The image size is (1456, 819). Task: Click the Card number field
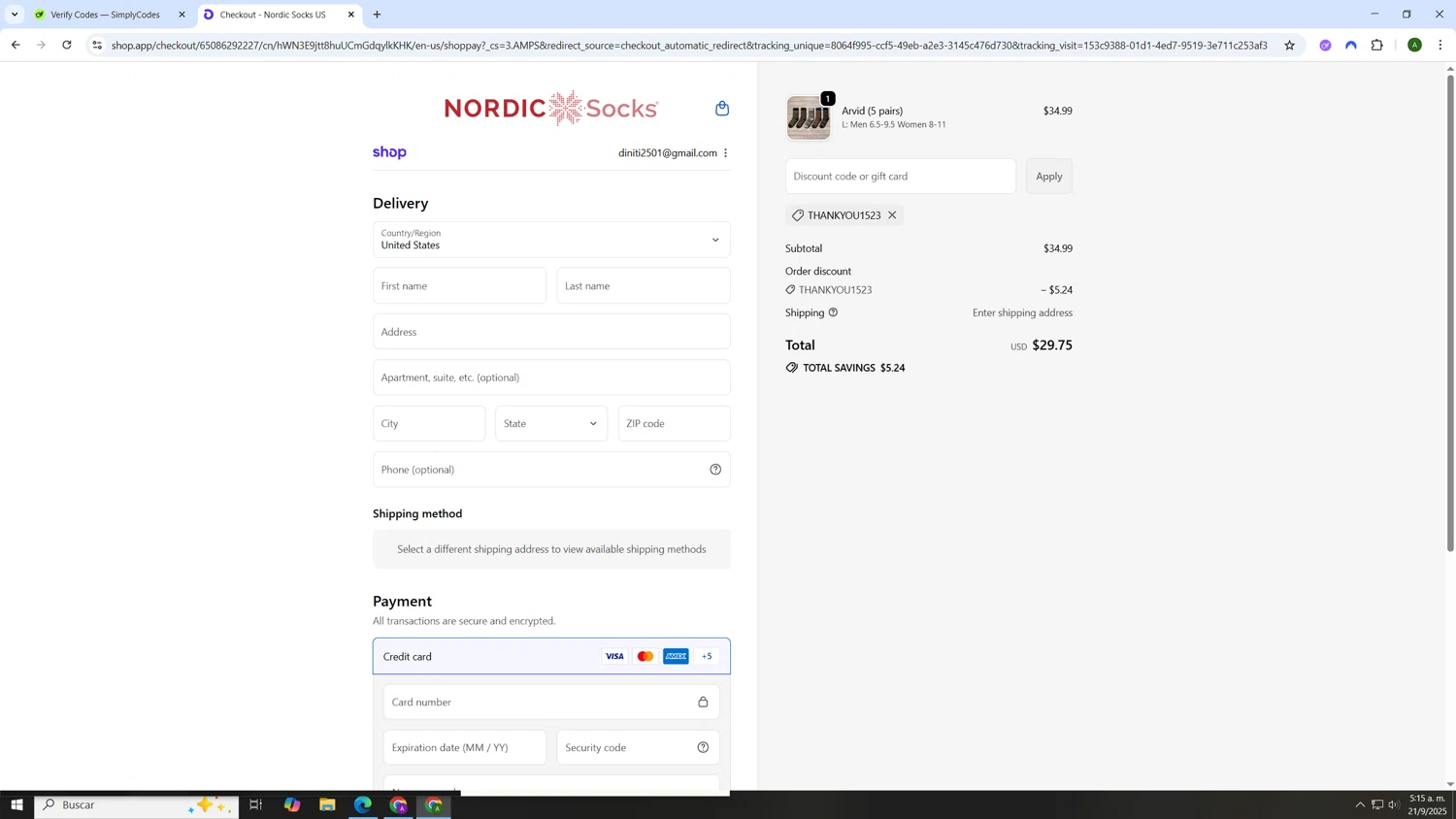click(x=551, y=702)
